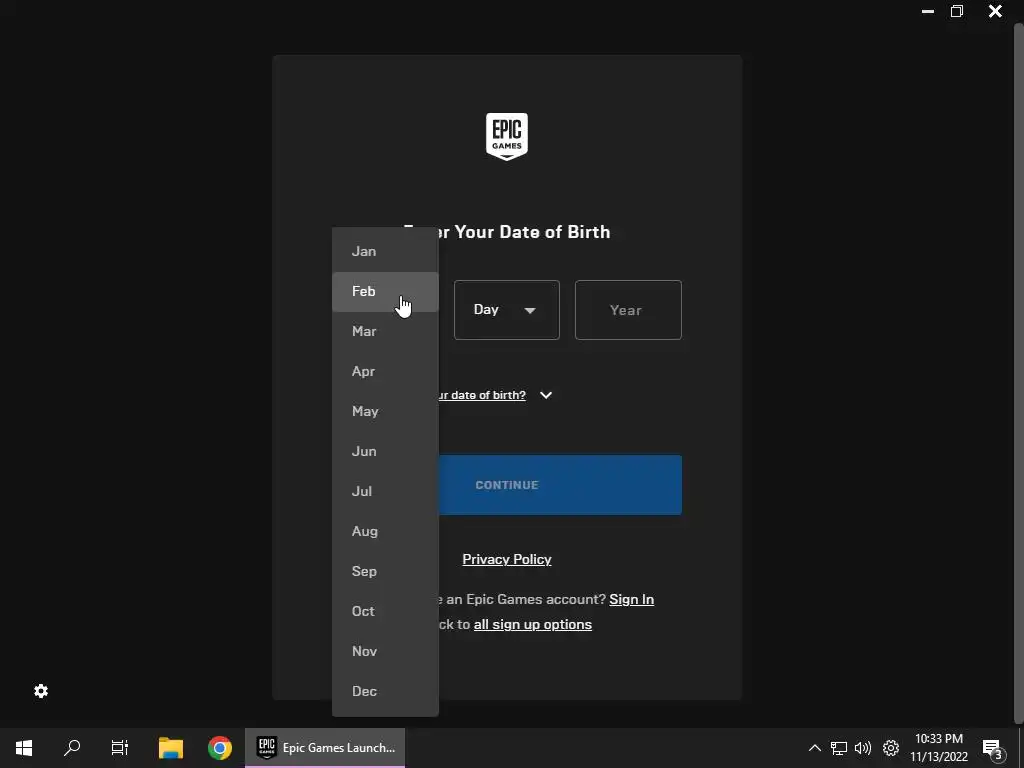Minimize the Epic Games Launcher window
Image resolution: width=1024 pixels, height=768 pixels.
pyautogui.click(x=927, y=11)
